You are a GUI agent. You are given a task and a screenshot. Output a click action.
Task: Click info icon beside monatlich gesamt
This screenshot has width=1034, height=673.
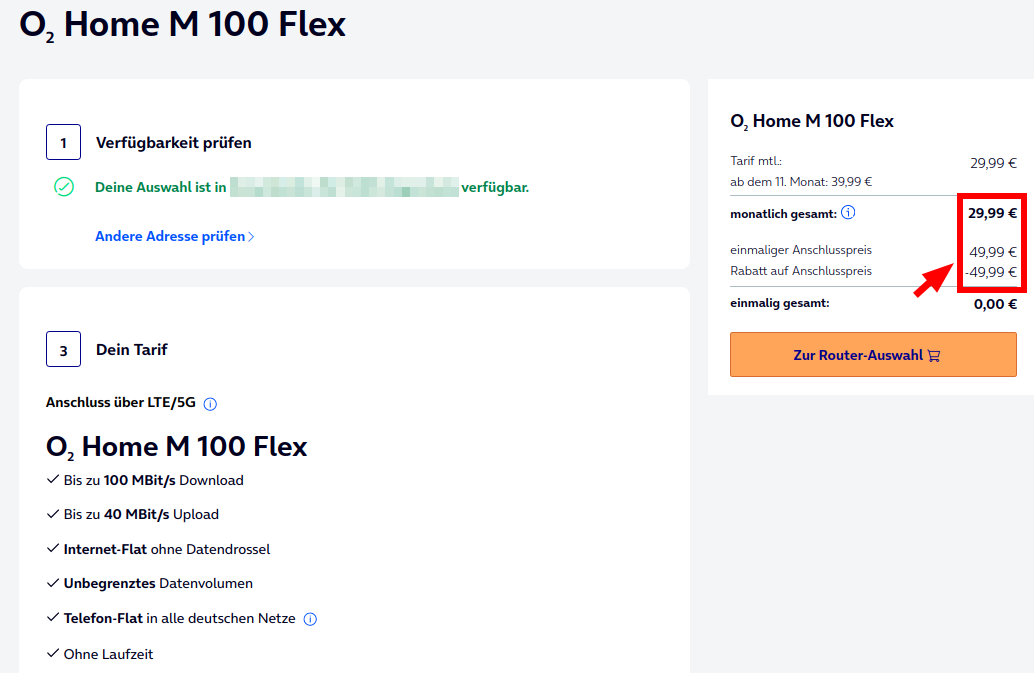coord(848,213)
